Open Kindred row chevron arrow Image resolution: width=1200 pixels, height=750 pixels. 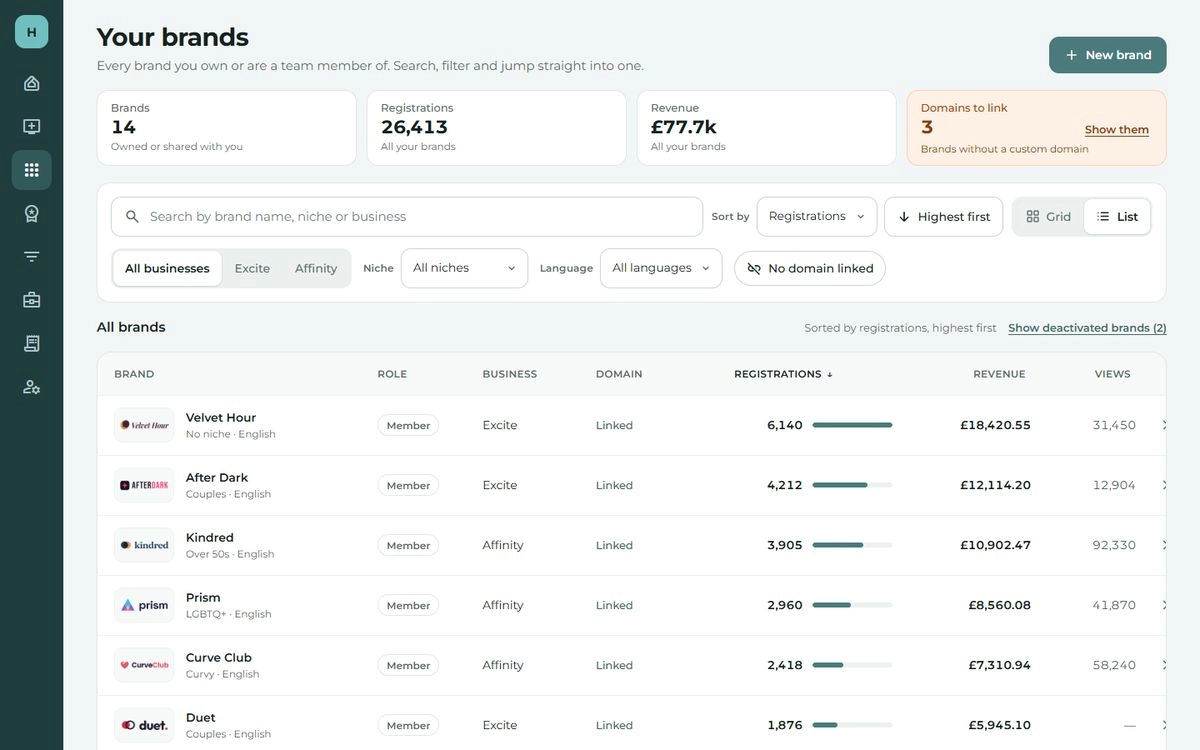pyautogui.click(x=1164, y=545)
